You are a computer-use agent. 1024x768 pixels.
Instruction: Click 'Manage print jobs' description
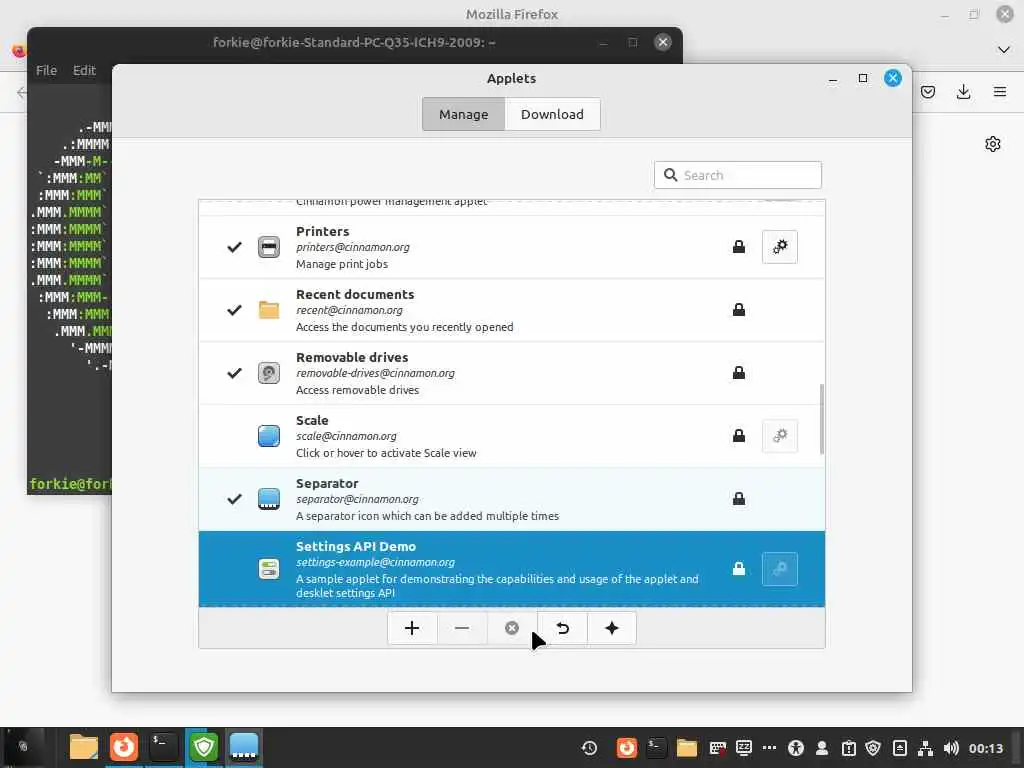(342, 264)
